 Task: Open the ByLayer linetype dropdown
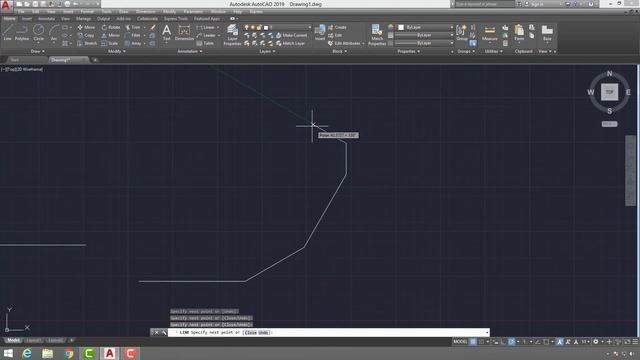click(424, 43)
